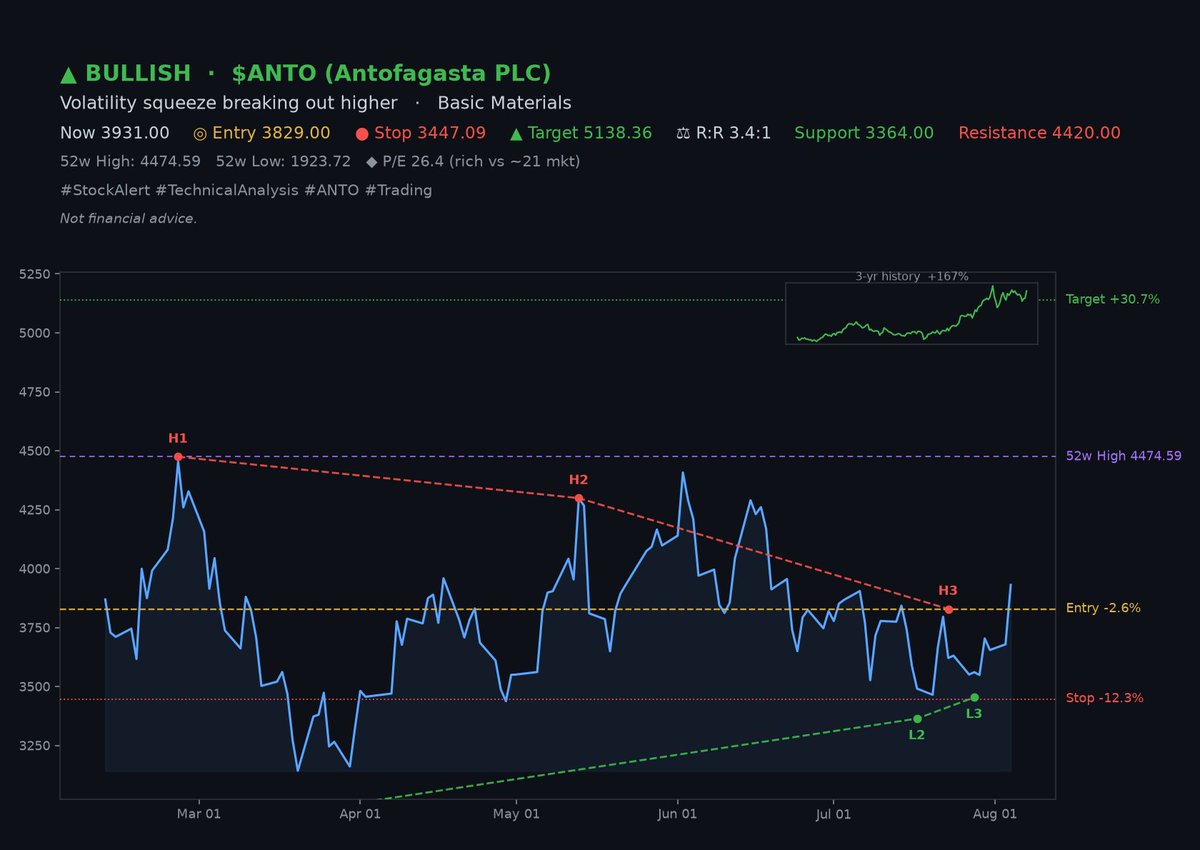Viewport: 1200px width, 850px height.
Task: Click the 'Jul 01' x-axis label
Action: (x=833, y=814)
